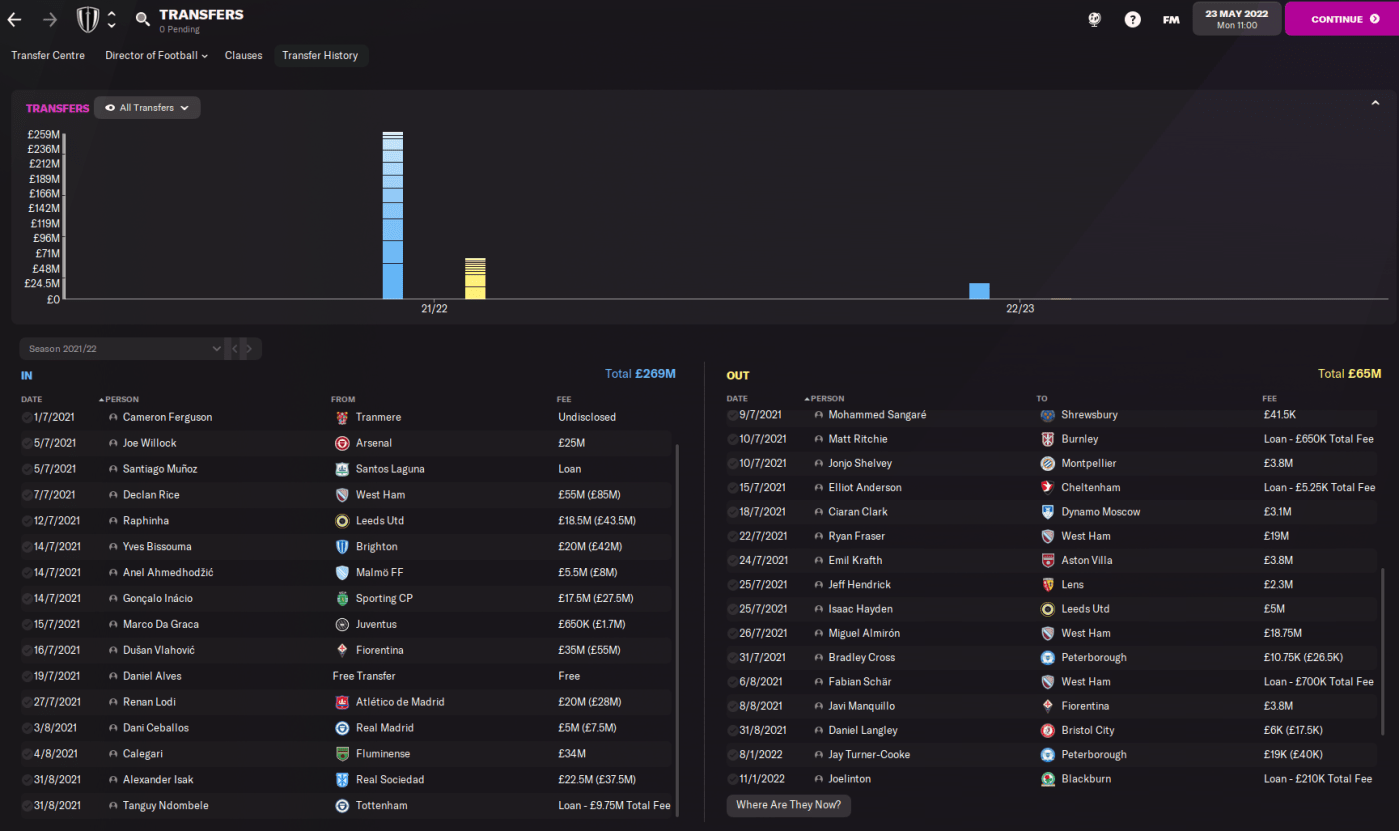Viewport: 1399px width, 831px height.
Task: Click the FM menu icon
Action: pyautogui.click(x=1170, y=19)
